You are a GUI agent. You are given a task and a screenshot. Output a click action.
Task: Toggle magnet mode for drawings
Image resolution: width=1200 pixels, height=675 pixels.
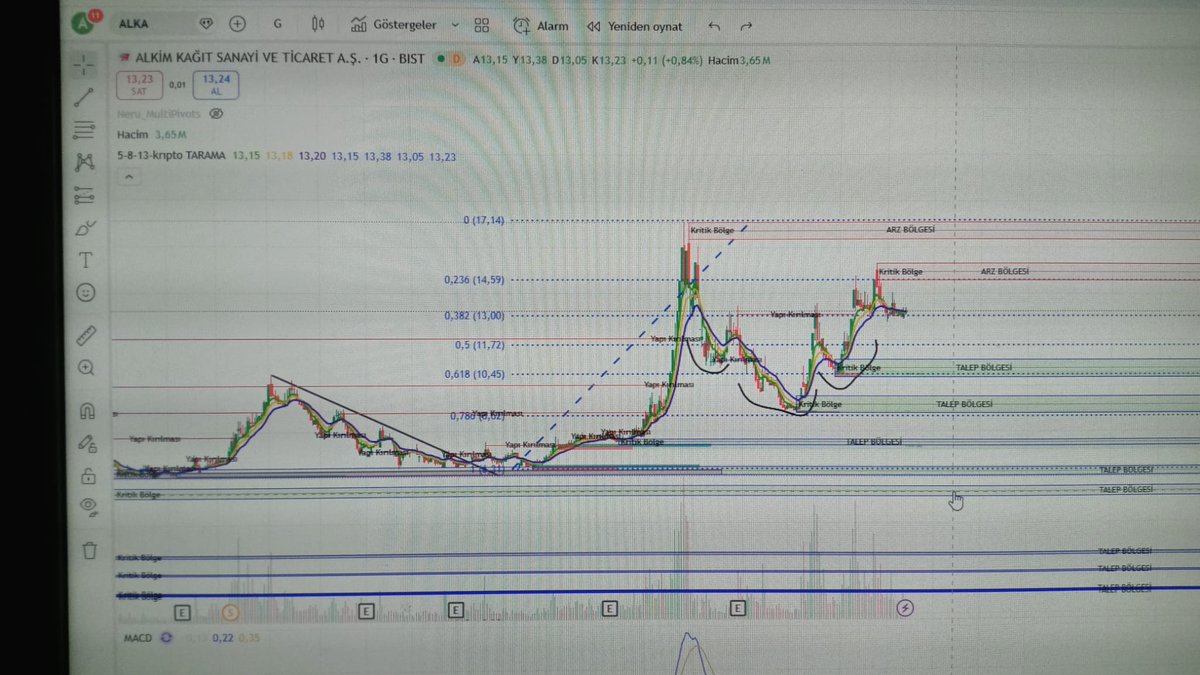87,410
